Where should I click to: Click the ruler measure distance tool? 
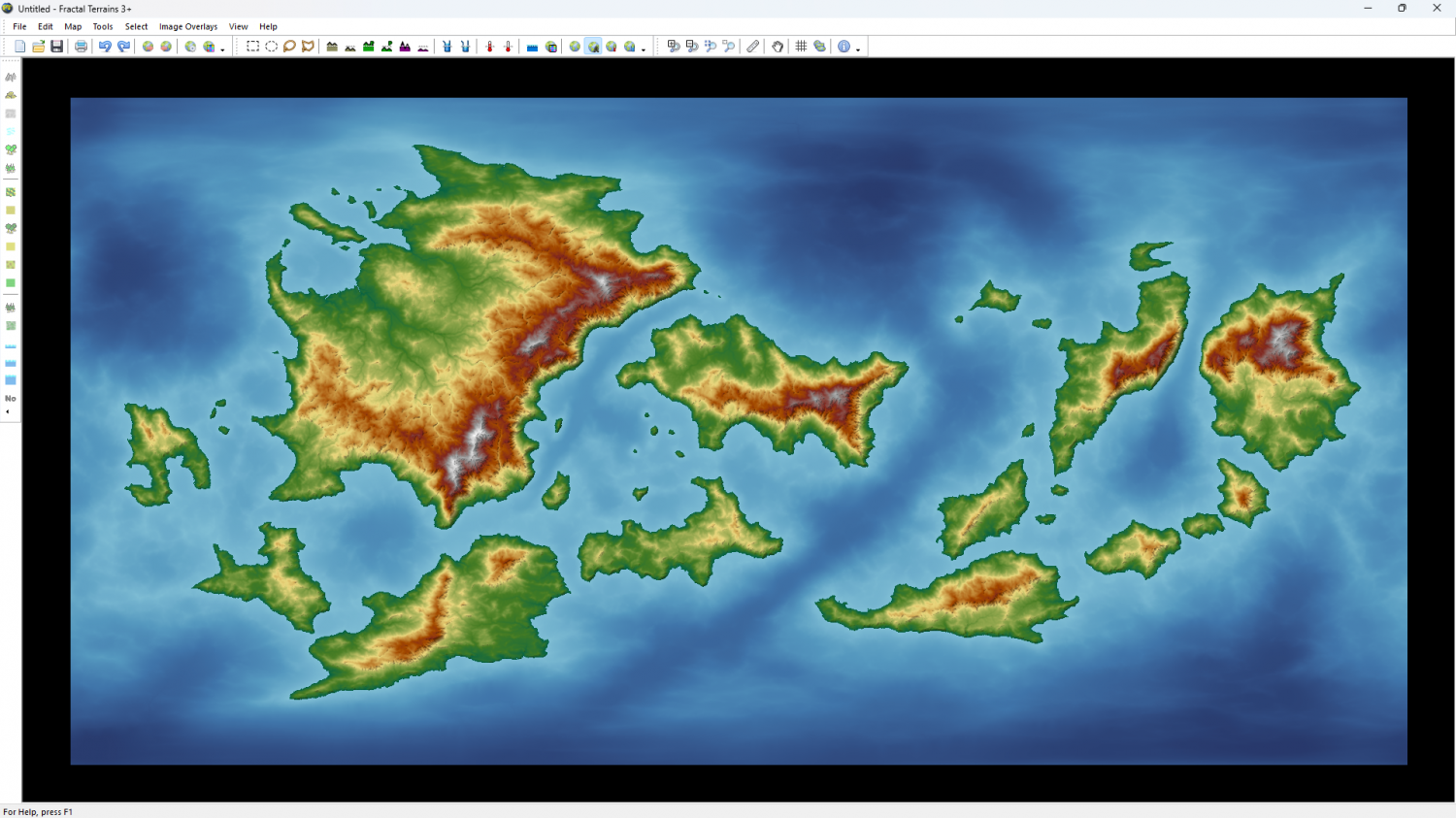coord(753,47)
